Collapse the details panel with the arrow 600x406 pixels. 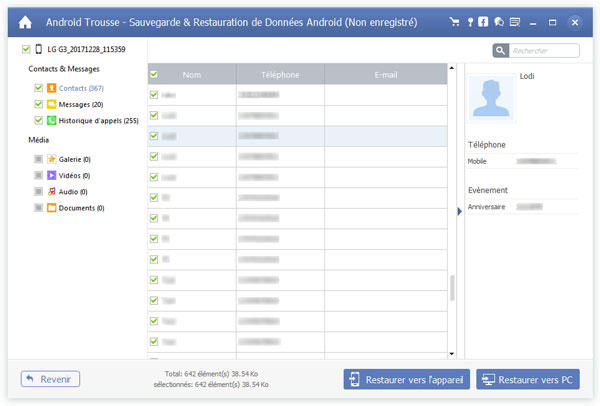click(x=459, y=211)
